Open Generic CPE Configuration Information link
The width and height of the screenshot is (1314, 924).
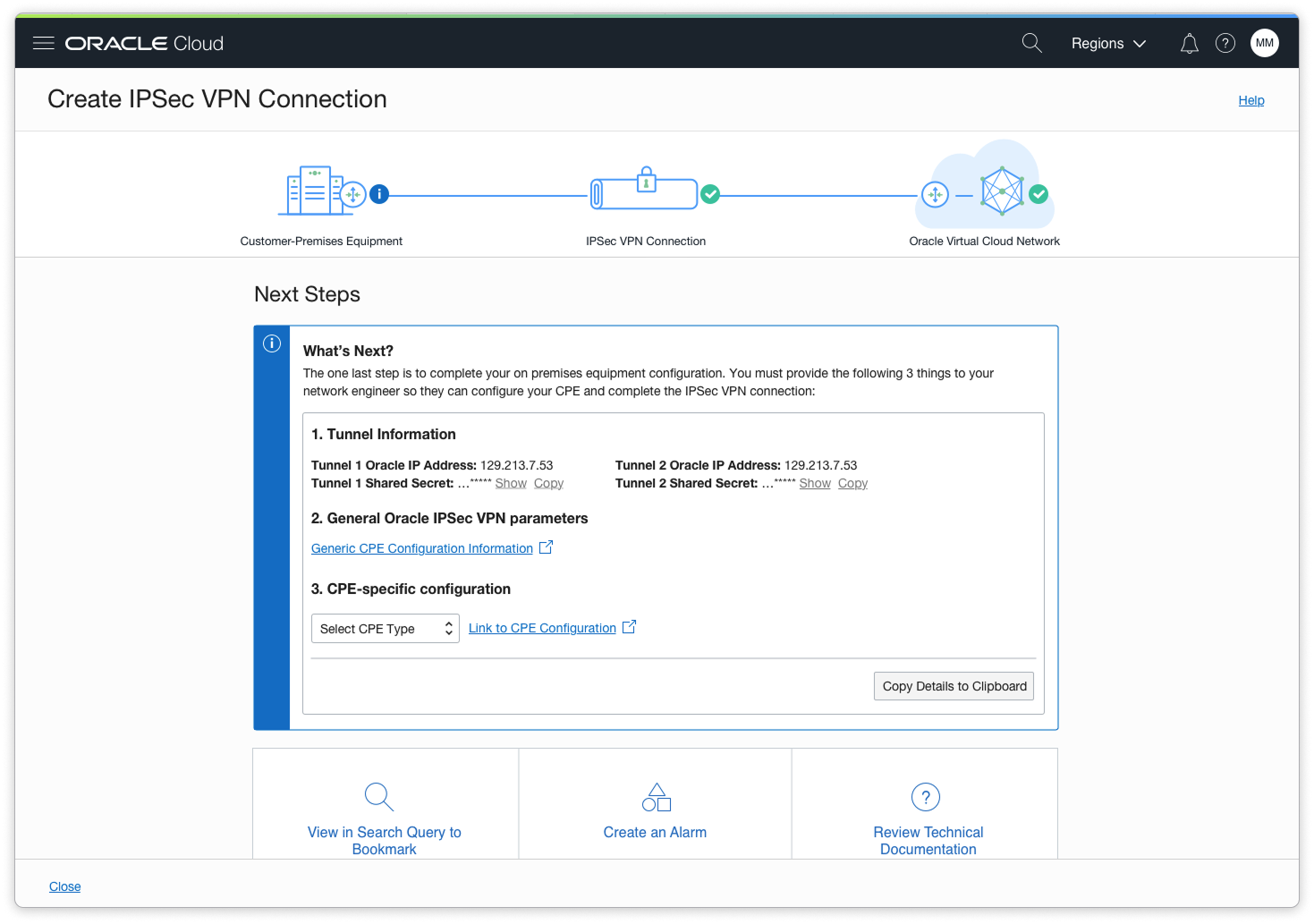click(x=422, y=548)
